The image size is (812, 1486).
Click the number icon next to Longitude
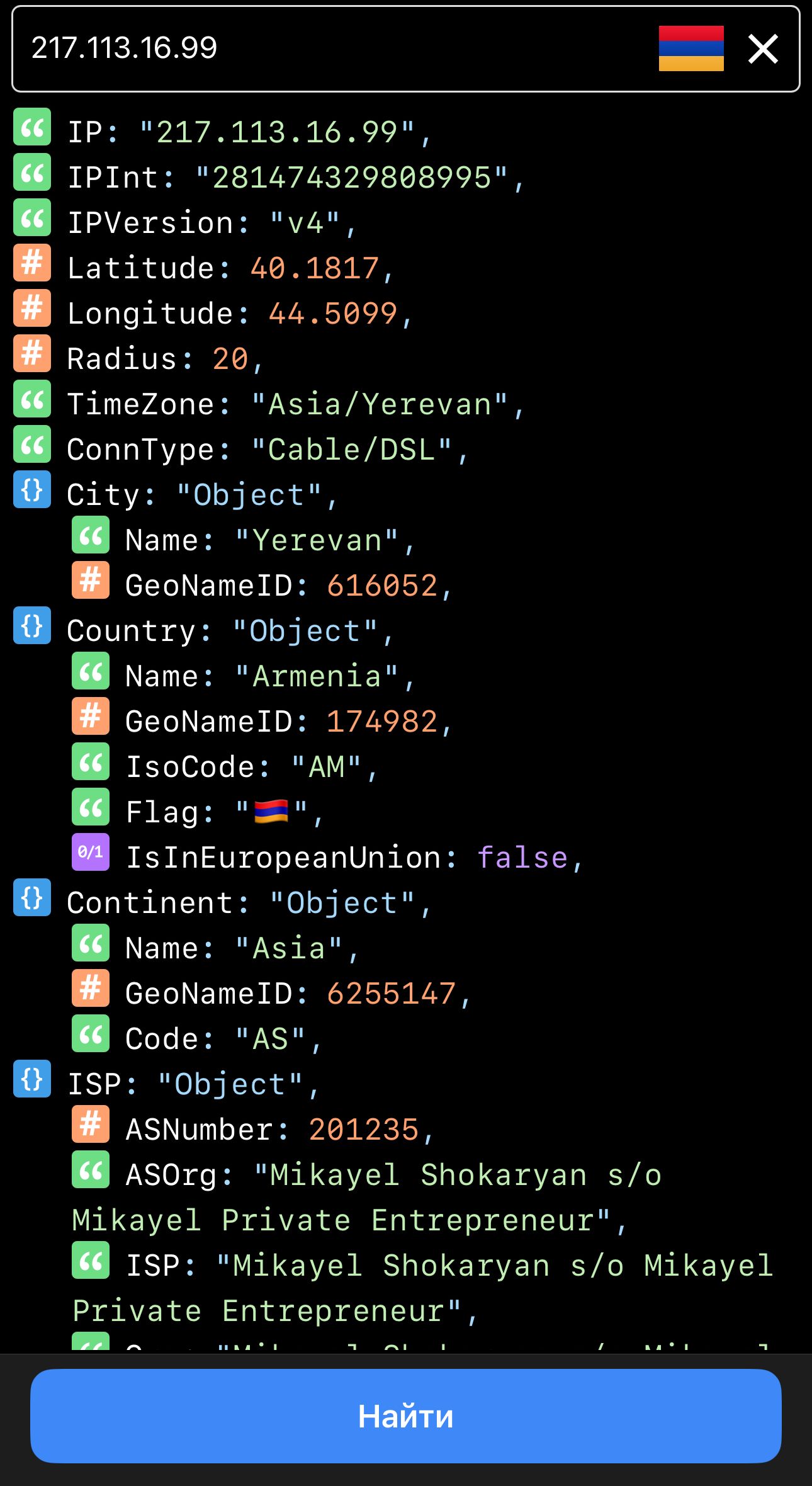pyautogui.click(x=31, y=310)
